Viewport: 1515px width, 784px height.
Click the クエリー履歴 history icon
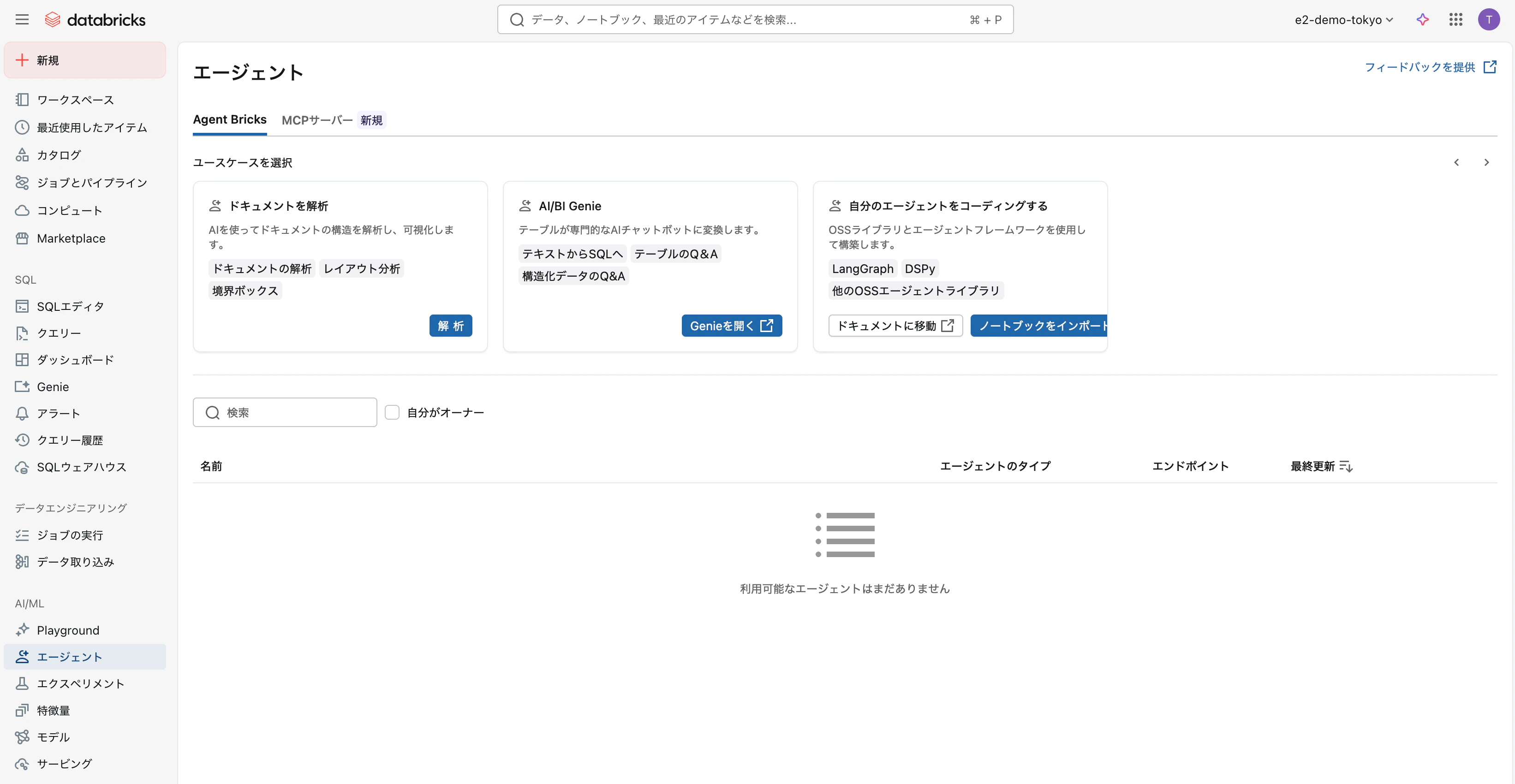tap(22, 440)
